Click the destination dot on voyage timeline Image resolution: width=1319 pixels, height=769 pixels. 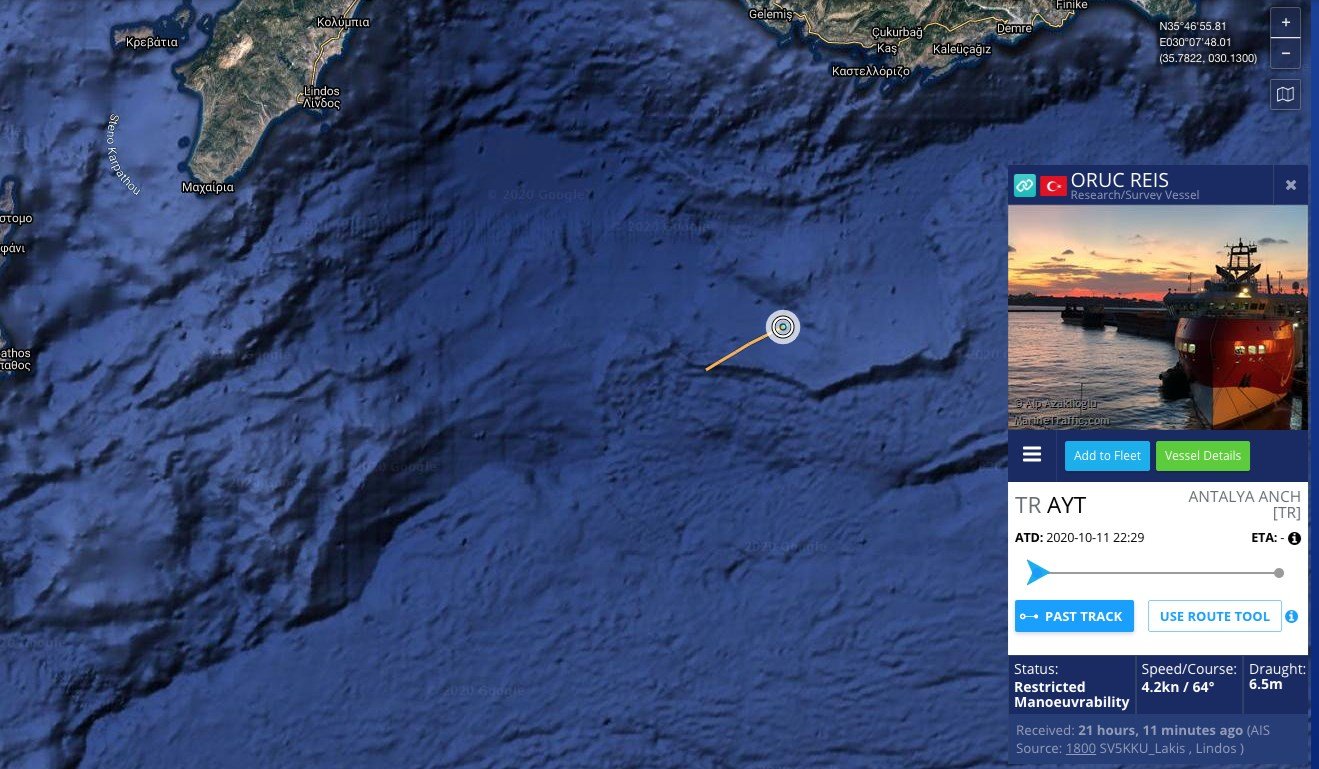pyautogui.click(x=1279, y=573)
